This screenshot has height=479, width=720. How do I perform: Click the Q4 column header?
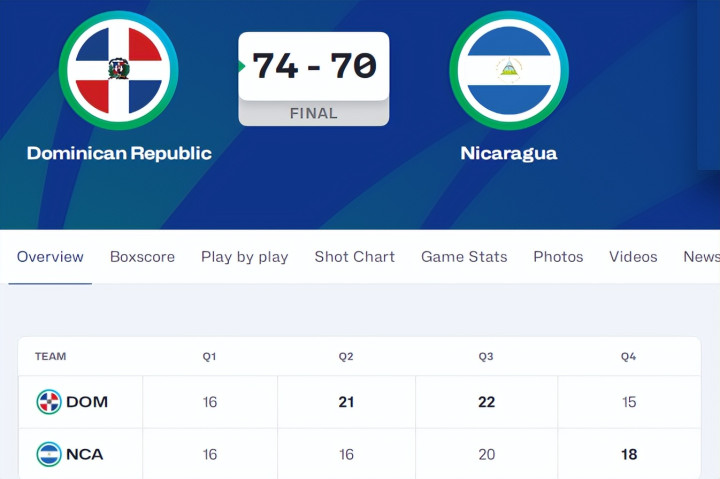pos(628,357)
